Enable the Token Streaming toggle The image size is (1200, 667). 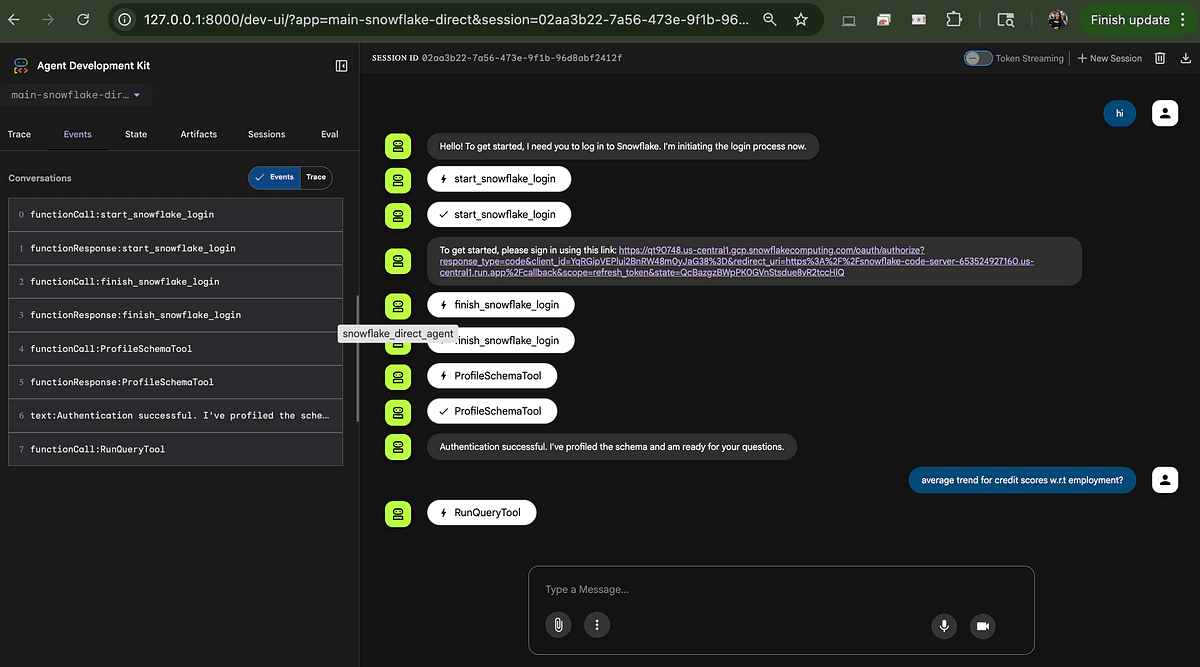pyautogui.click(x=978, y=58)
